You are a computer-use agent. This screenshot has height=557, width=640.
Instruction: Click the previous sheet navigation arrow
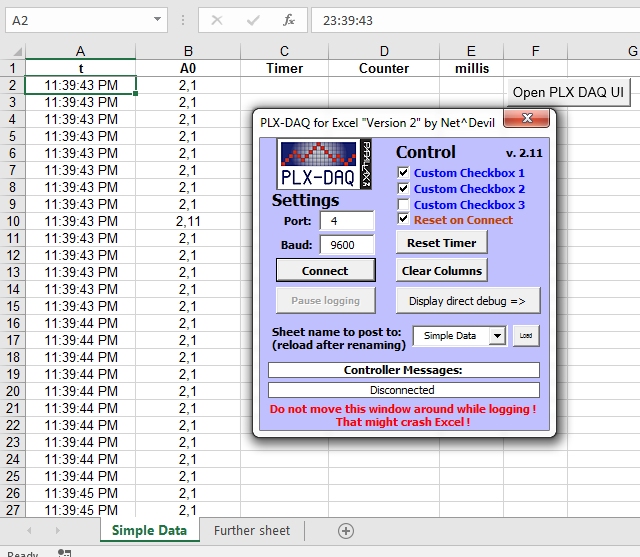click(x=29, y=530)
